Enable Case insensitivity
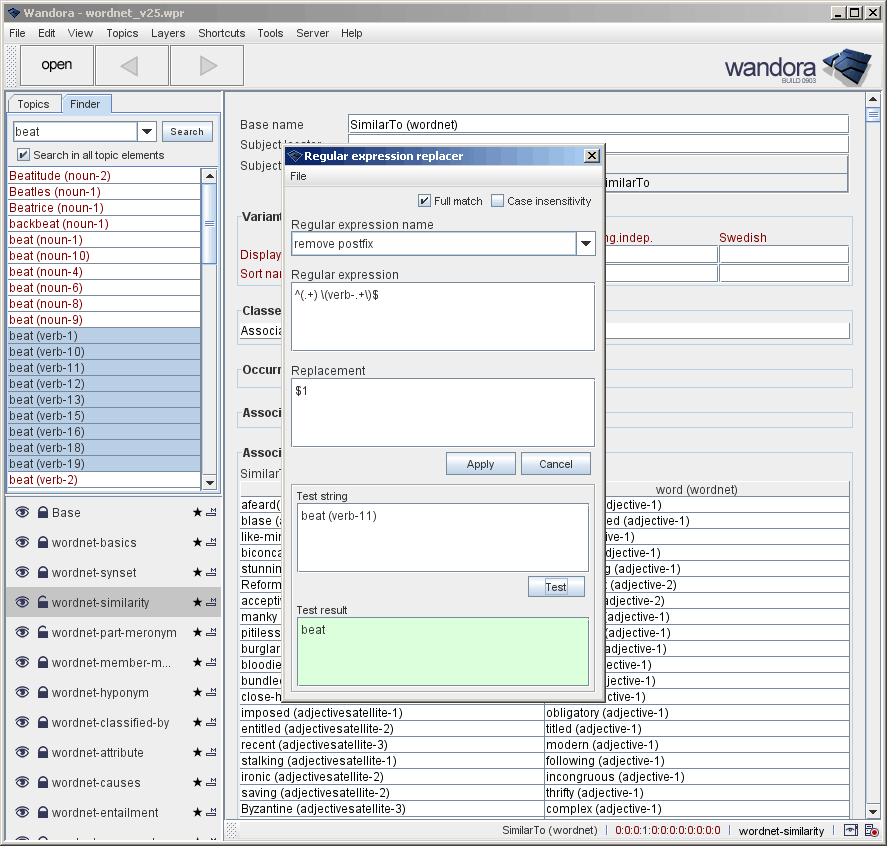The width and height of the screenshot is (887, 846). pyautogui.click(x=496, y=200)
